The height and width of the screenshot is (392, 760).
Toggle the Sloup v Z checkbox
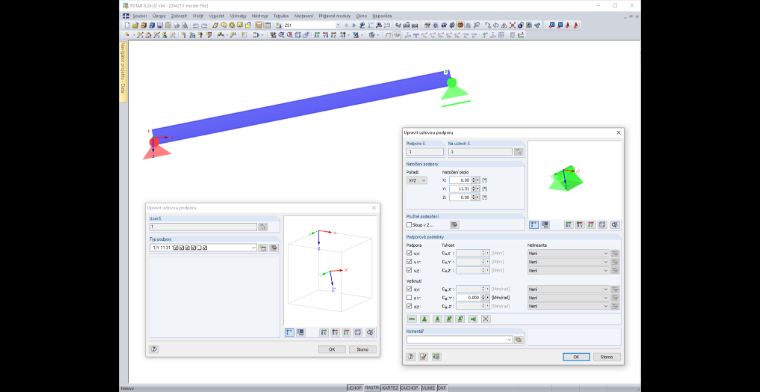click(409, 225)
